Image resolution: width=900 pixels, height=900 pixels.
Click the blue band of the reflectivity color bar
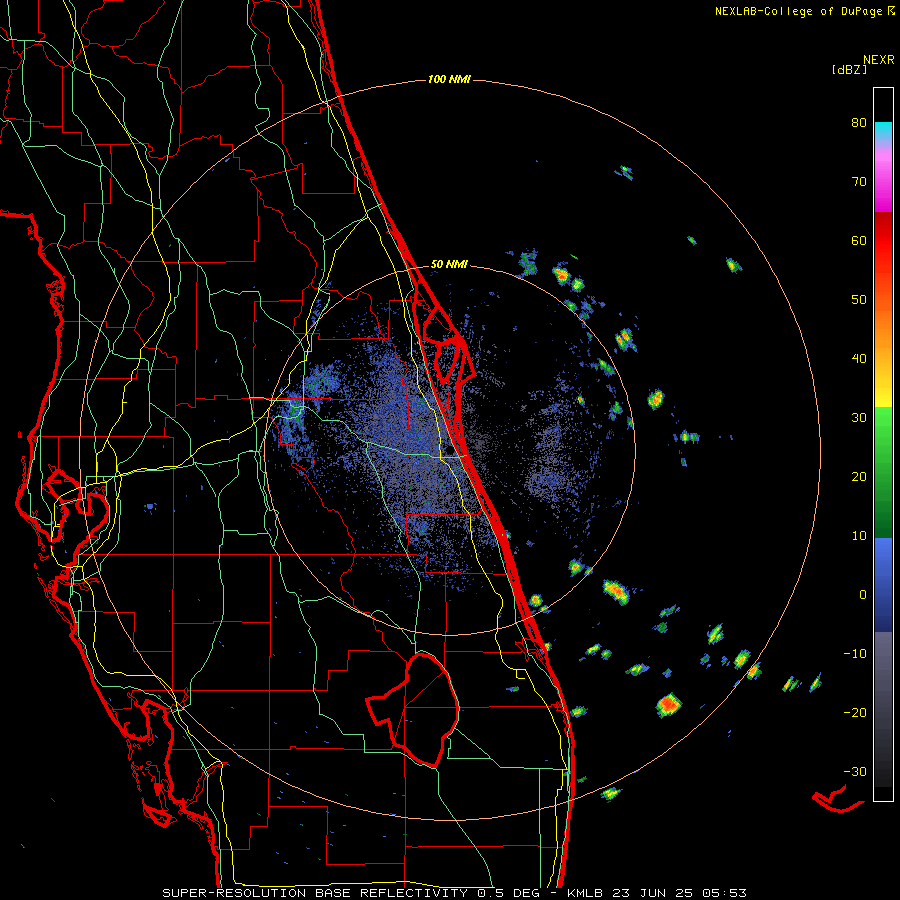pyautogui.click(x=883, y=585)
